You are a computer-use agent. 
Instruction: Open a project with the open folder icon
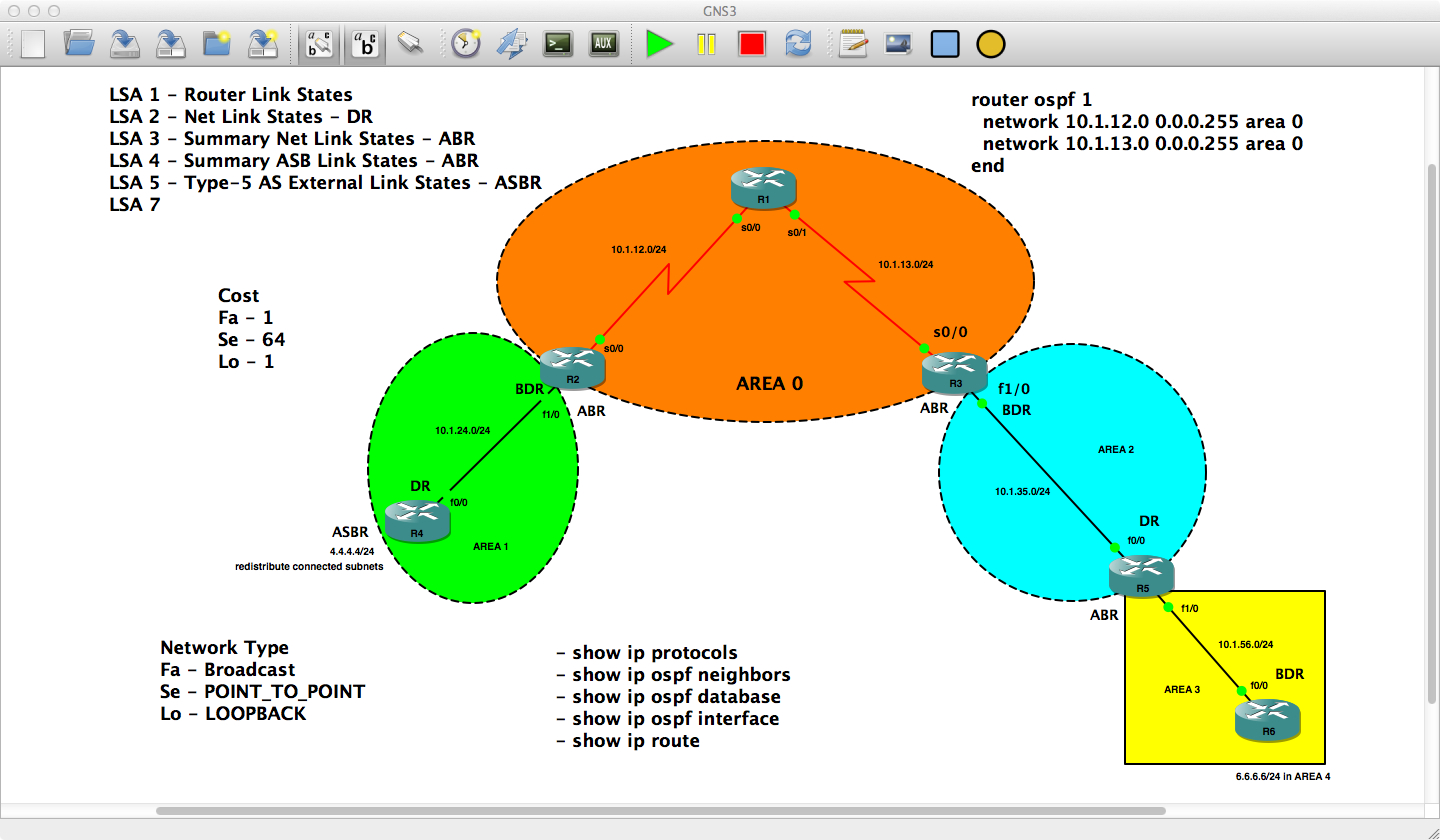[x=79, y=43]
